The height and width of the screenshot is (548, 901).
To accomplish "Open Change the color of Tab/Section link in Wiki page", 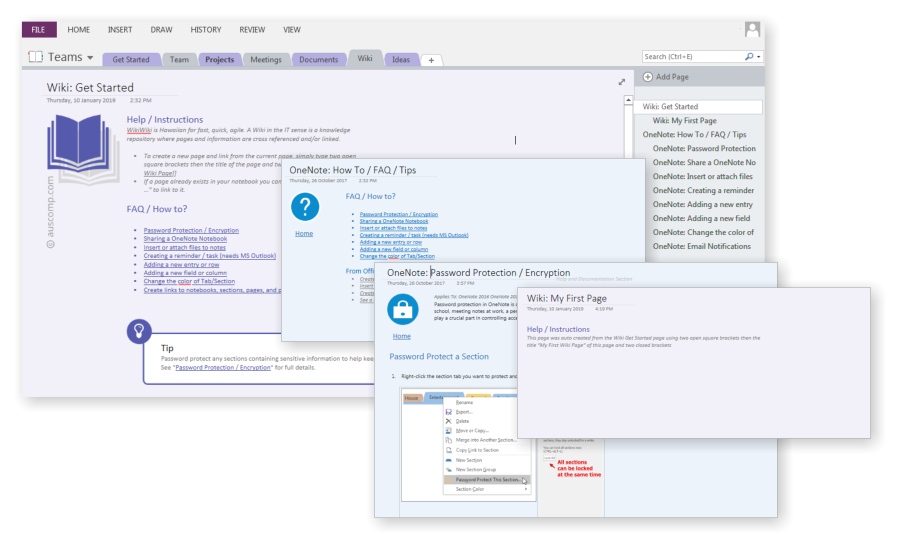I will pyautogui.click(x=189, y=281).
